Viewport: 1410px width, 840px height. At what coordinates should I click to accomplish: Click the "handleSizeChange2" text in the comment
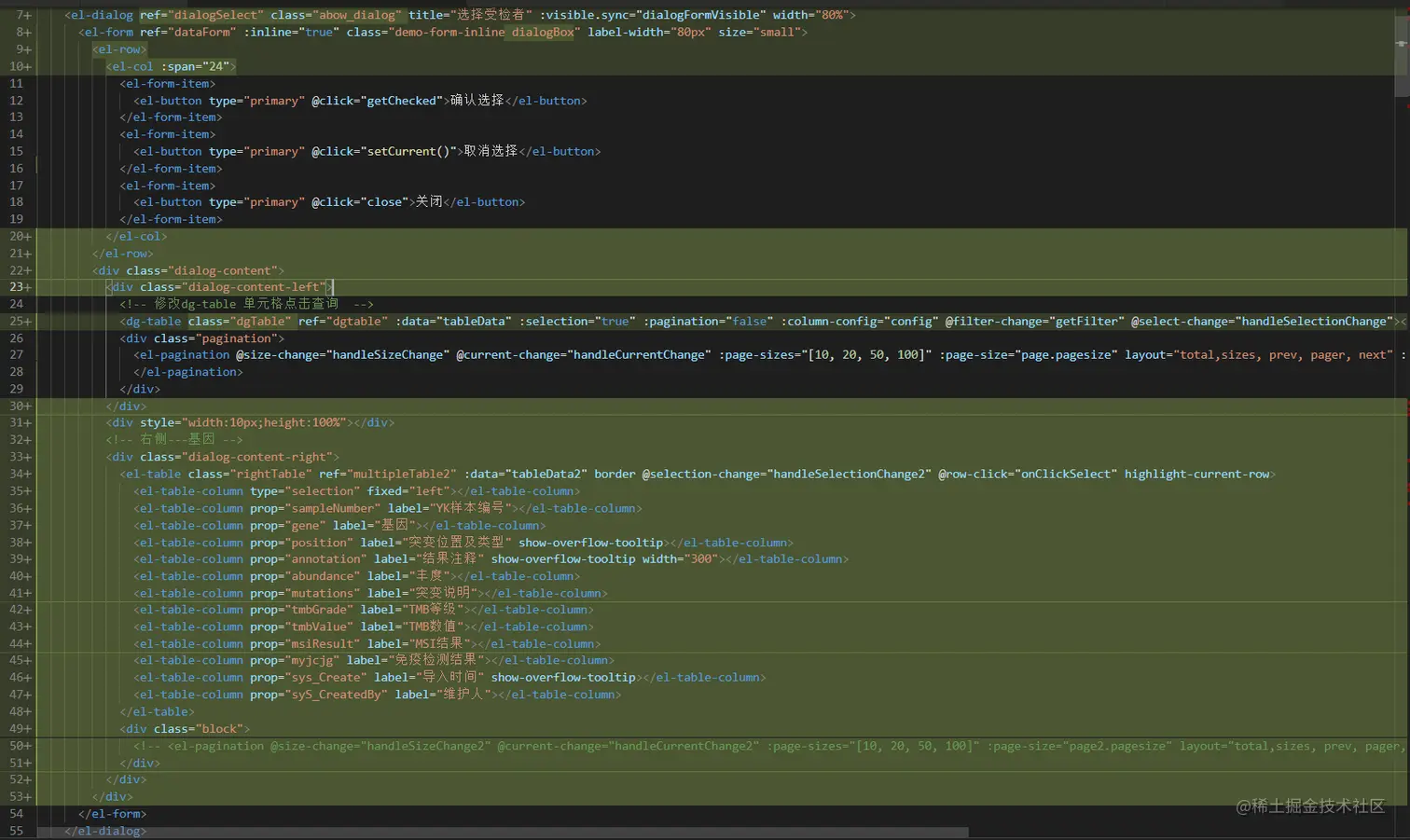427,746
